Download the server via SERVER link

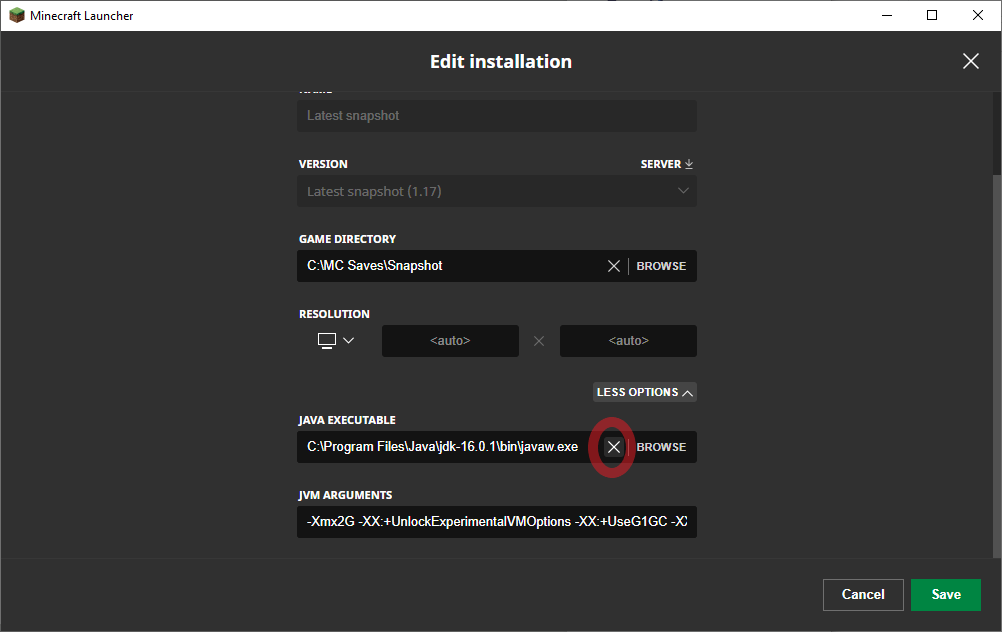(667, 164)
